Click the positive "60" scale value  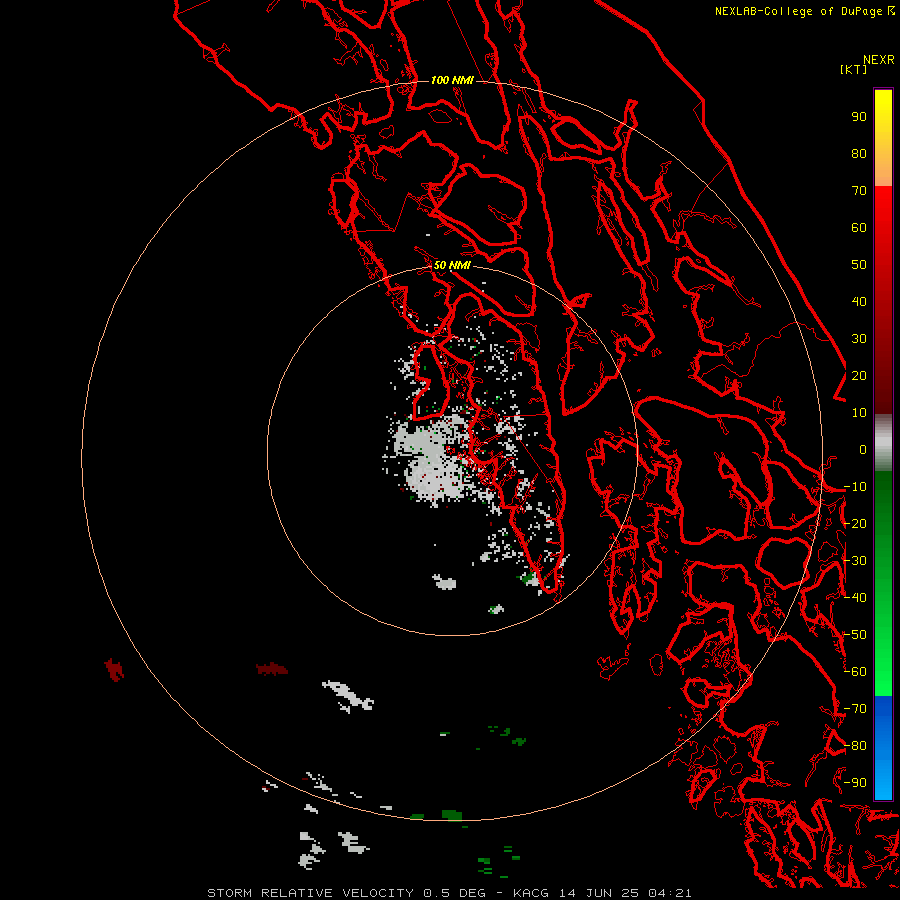(859, 227)
